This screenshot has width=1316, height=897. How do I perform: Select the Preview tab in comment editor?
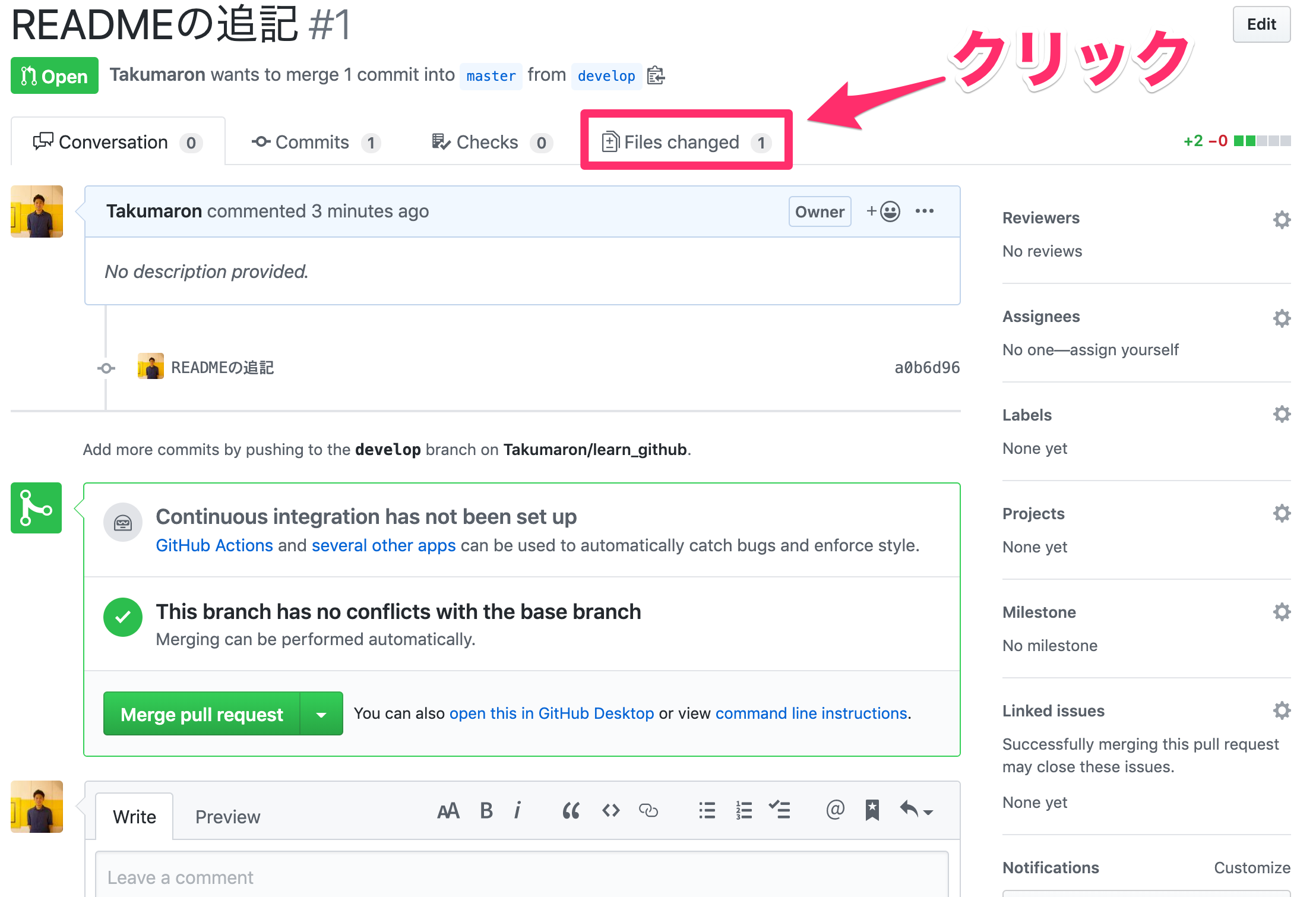[x=227, y=817]
